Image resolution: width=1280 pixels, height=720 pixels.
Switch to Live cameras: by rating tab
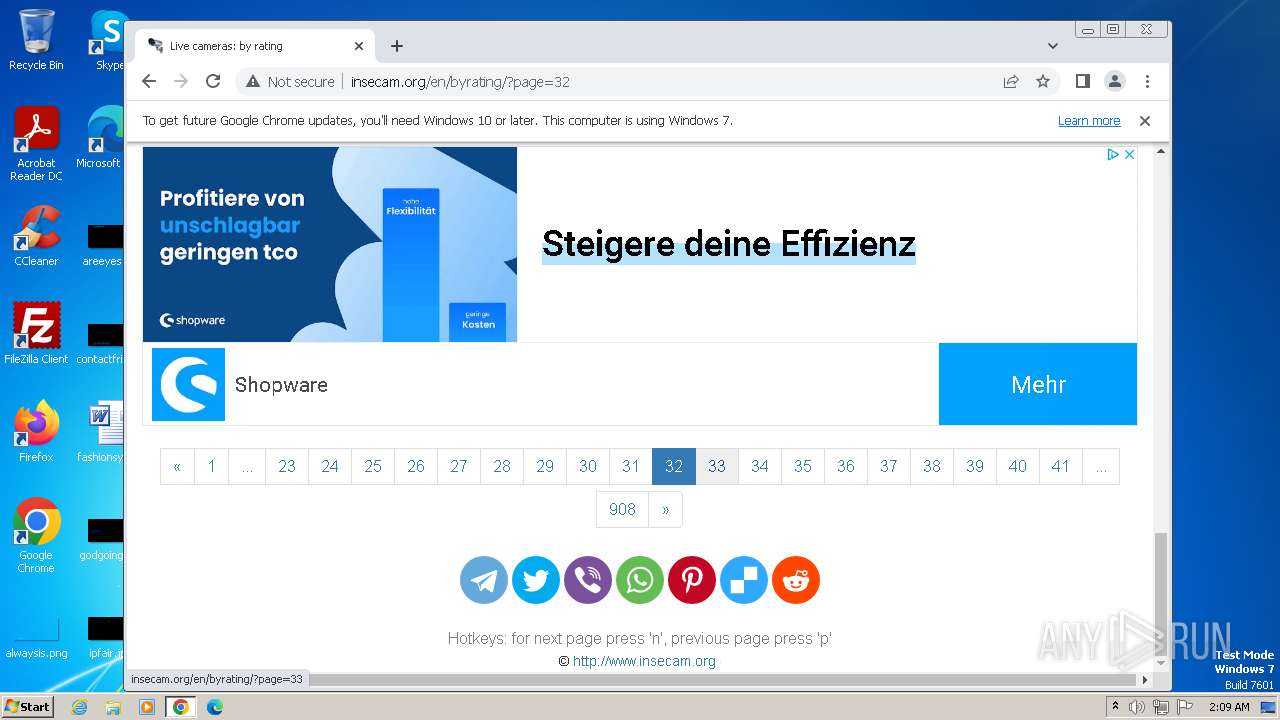pos(255,46)
